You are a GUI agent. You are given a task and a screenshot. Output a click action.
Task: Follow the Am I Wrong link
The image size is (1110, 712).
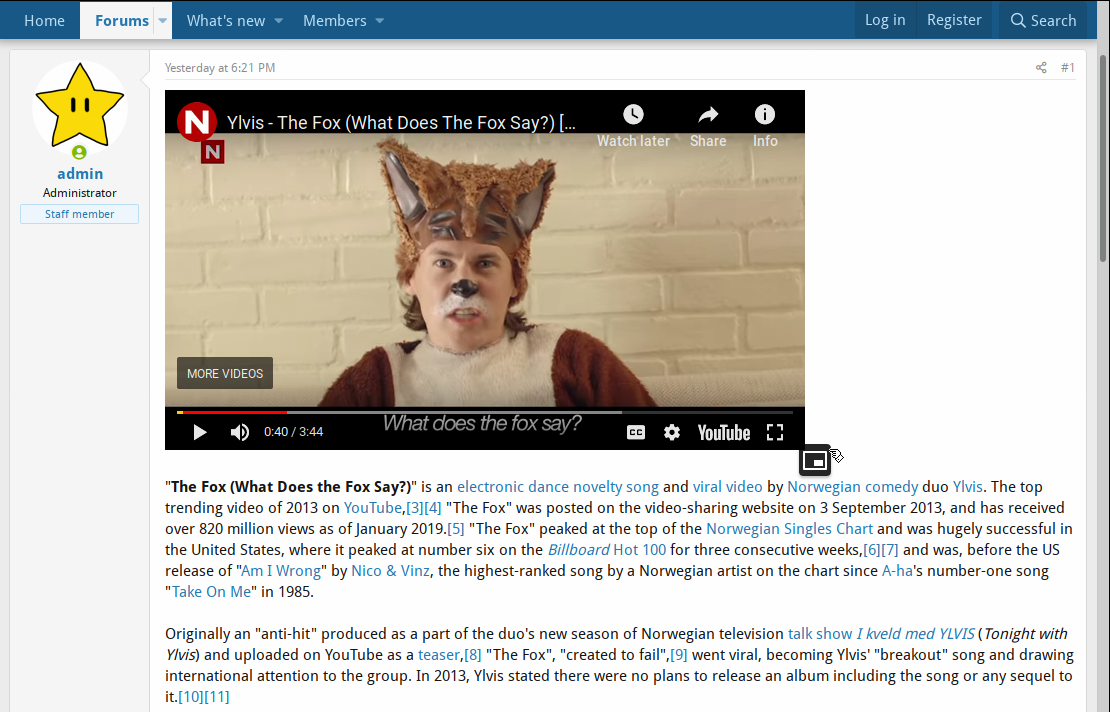(x=281, y=571)
